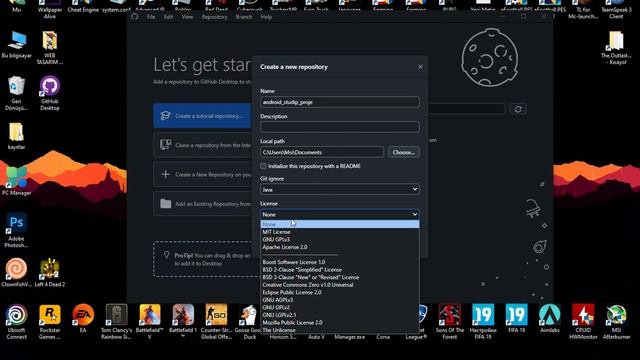Viewport: 640px width, 360px height.
Task: Select the Aimlabs desktop icon
Action: pos(550,318)
